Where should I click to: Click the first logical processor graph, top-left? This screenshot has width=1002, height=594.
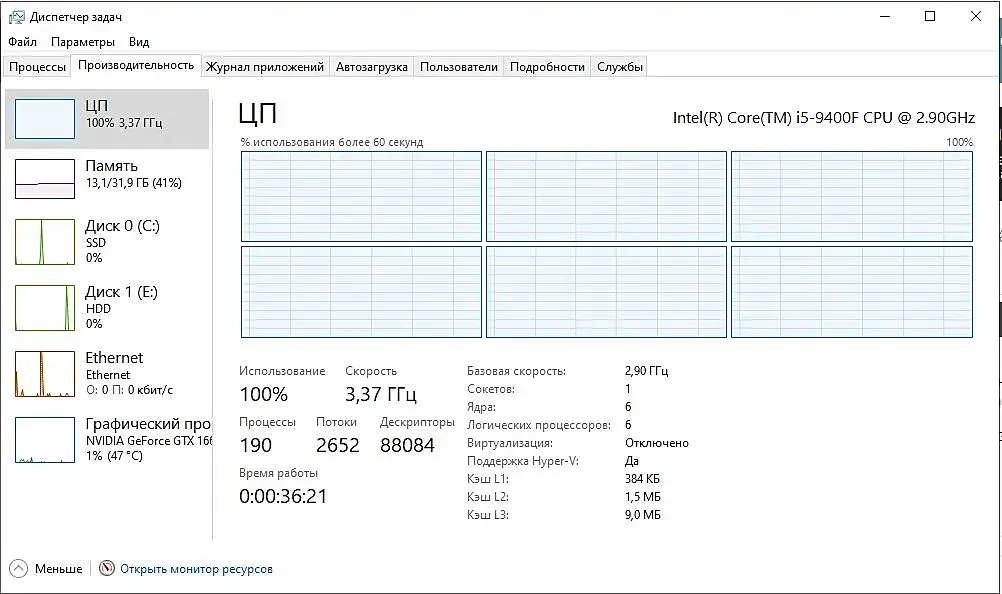pos(361,196)
